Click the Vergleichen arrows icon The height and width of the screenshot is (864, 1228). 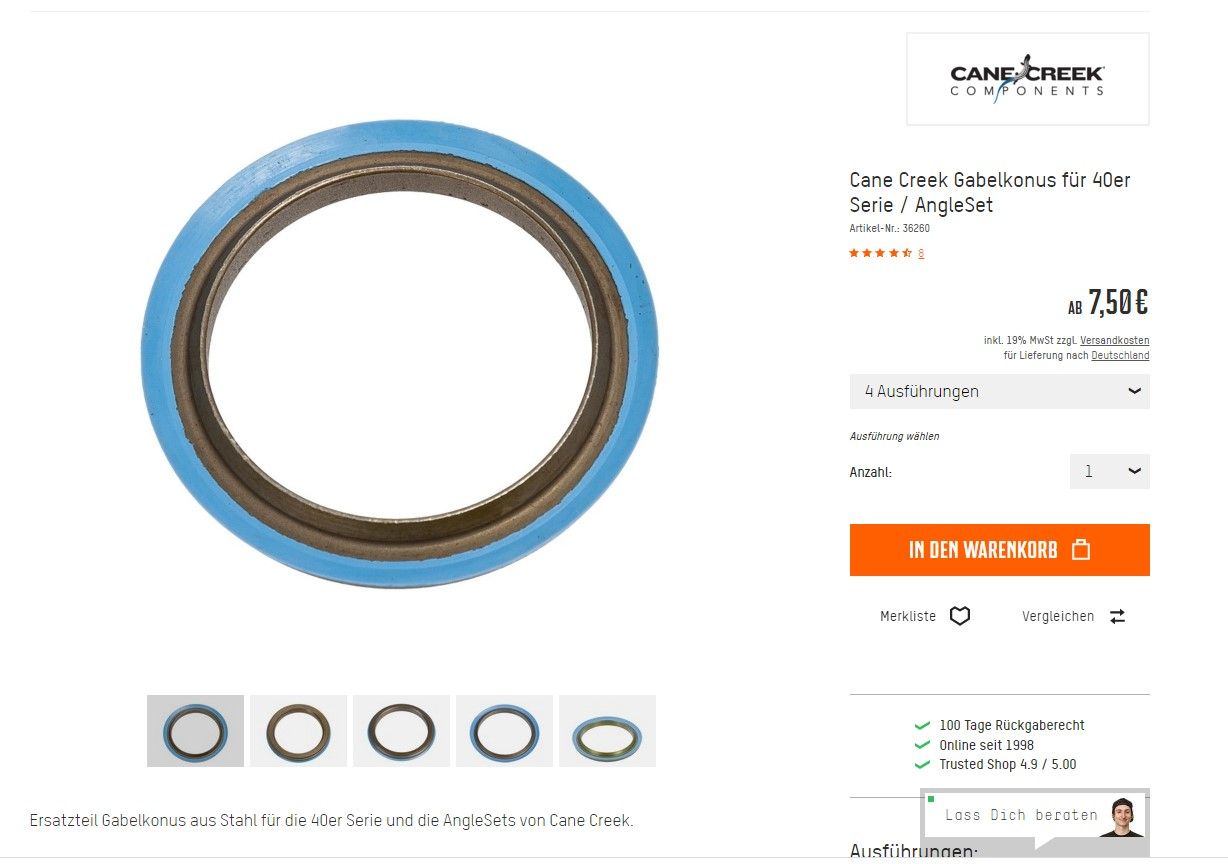(1117, 616)
